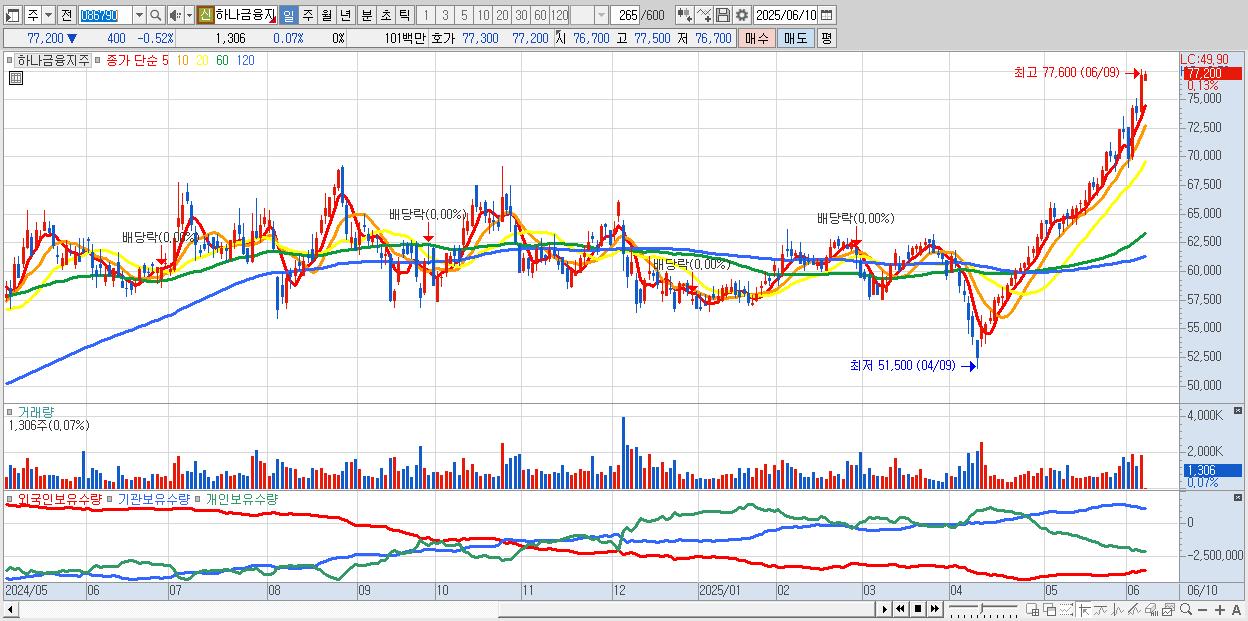Click the window with grid icon
The width and height of the screenshot is (1248, 621).
(1033, 610)
